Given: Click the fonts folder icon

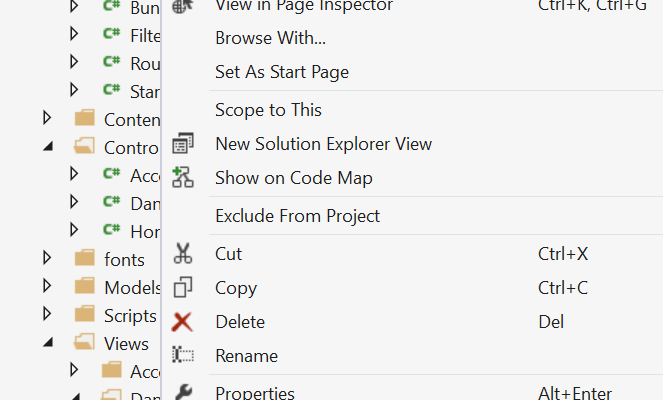Looking at the screenshot, I should click(85, 259).
